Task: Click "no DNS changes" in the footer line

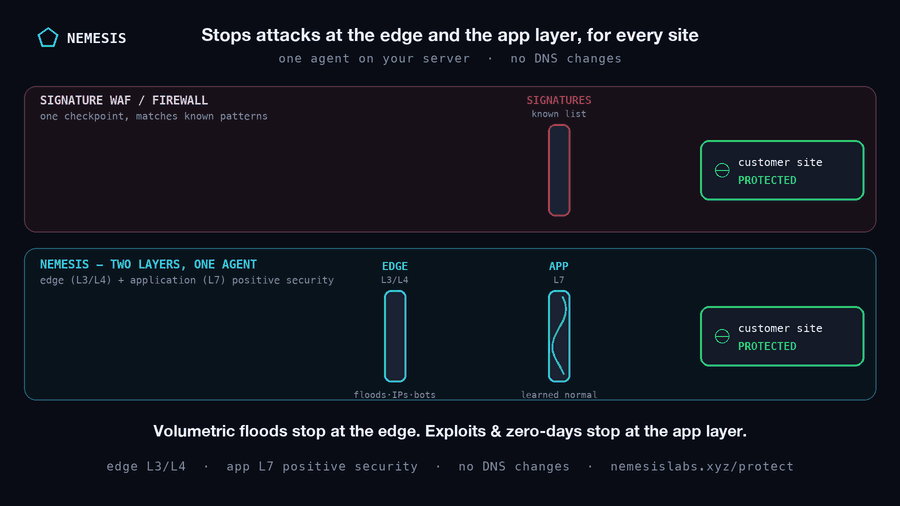Action: coord(514,466)
